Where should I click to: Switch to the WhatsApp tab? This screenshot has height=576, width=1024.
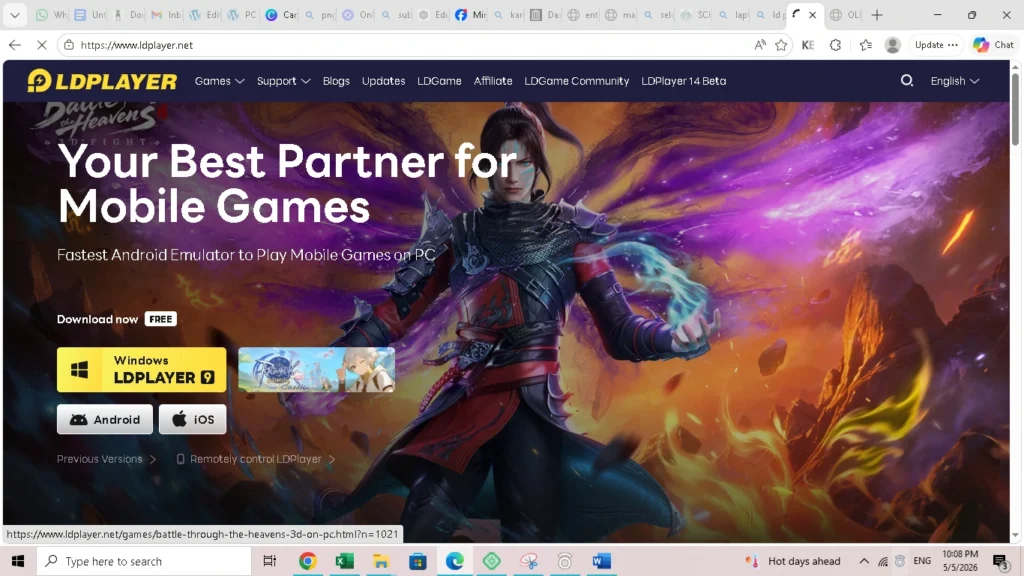51,14
